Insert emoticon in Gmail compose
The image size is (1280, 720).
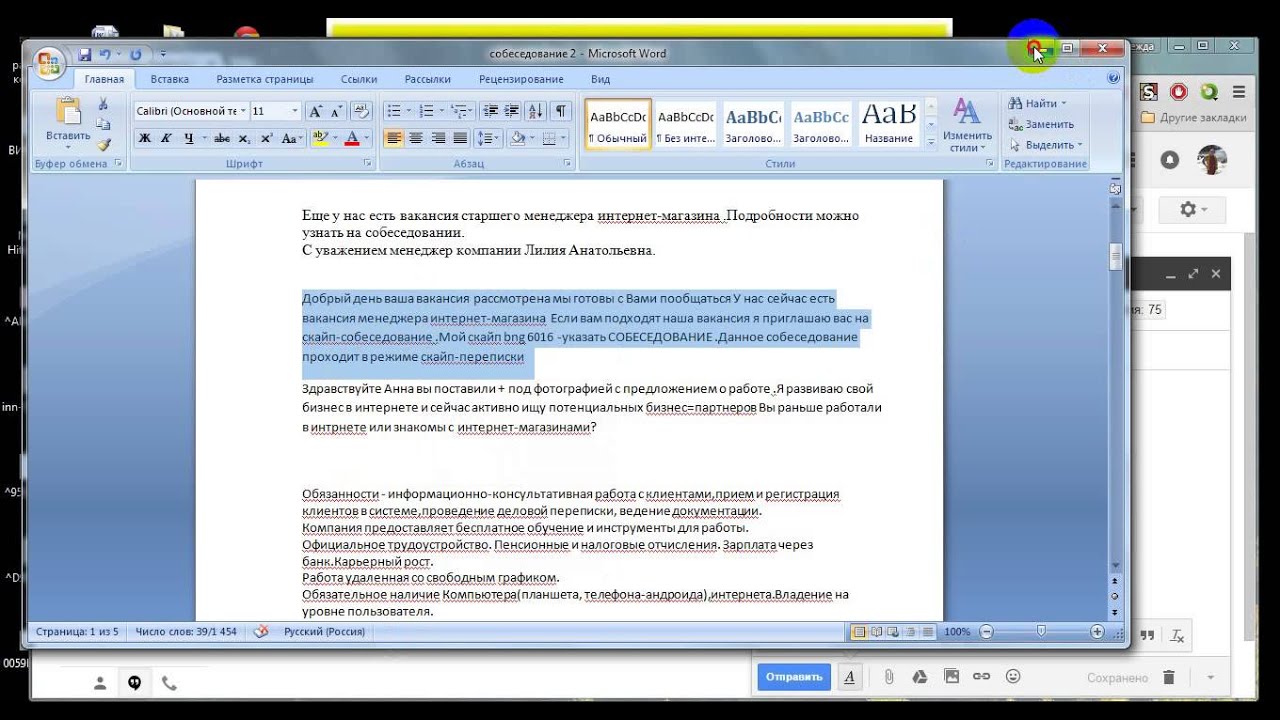tap(1013, 677)
